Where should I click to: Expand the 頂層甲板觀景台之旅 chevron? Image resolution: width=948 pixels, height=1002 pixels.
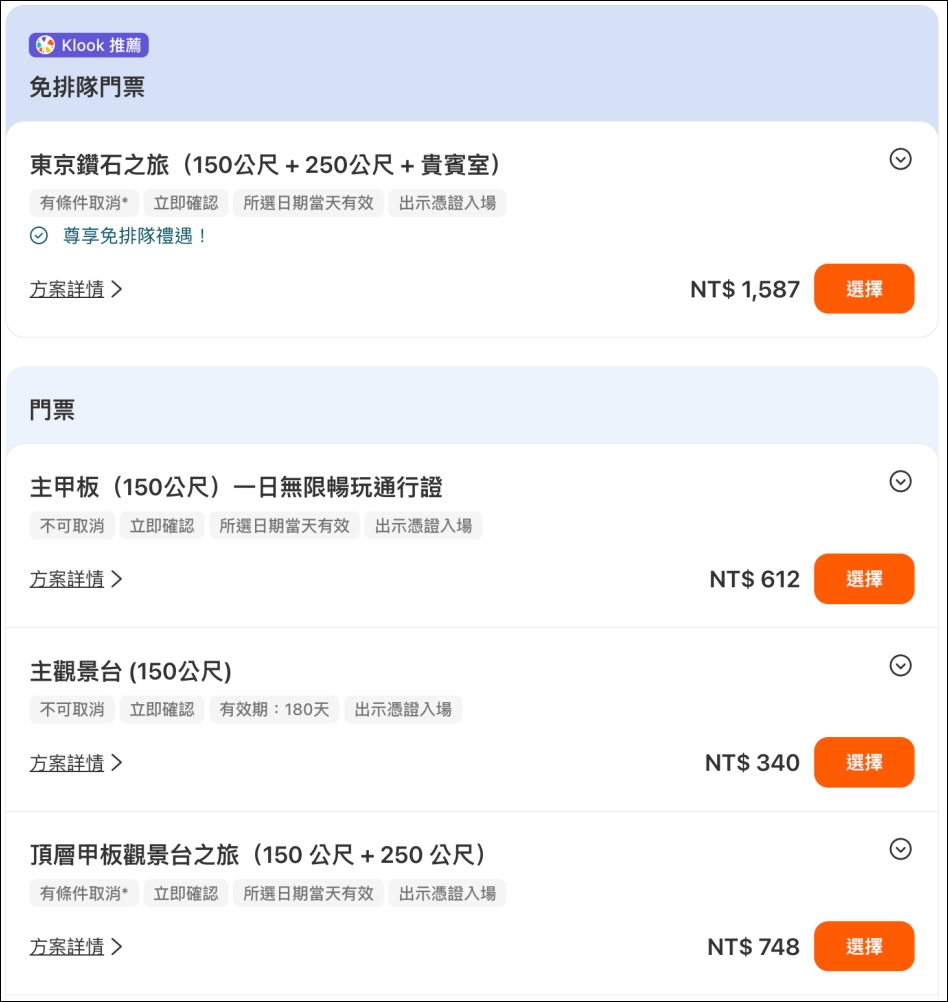coord(900,849)
